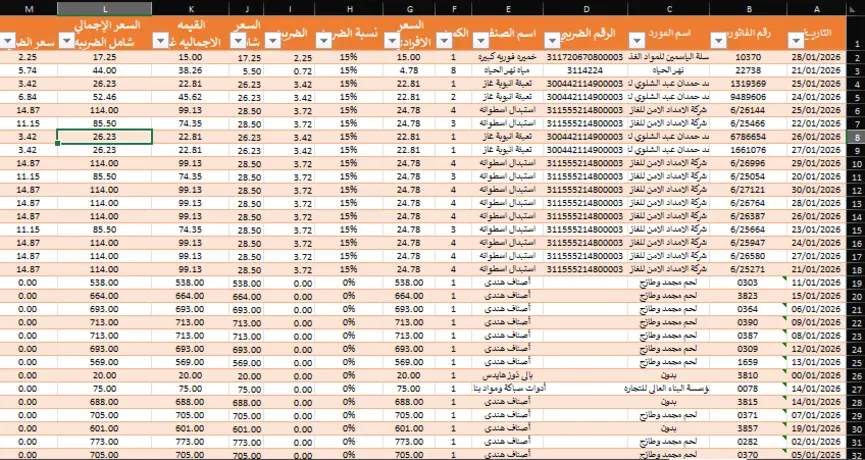
Task: Click supplier cell مؤسسة البناء العالي للتجاره
Action: [669, 389]
